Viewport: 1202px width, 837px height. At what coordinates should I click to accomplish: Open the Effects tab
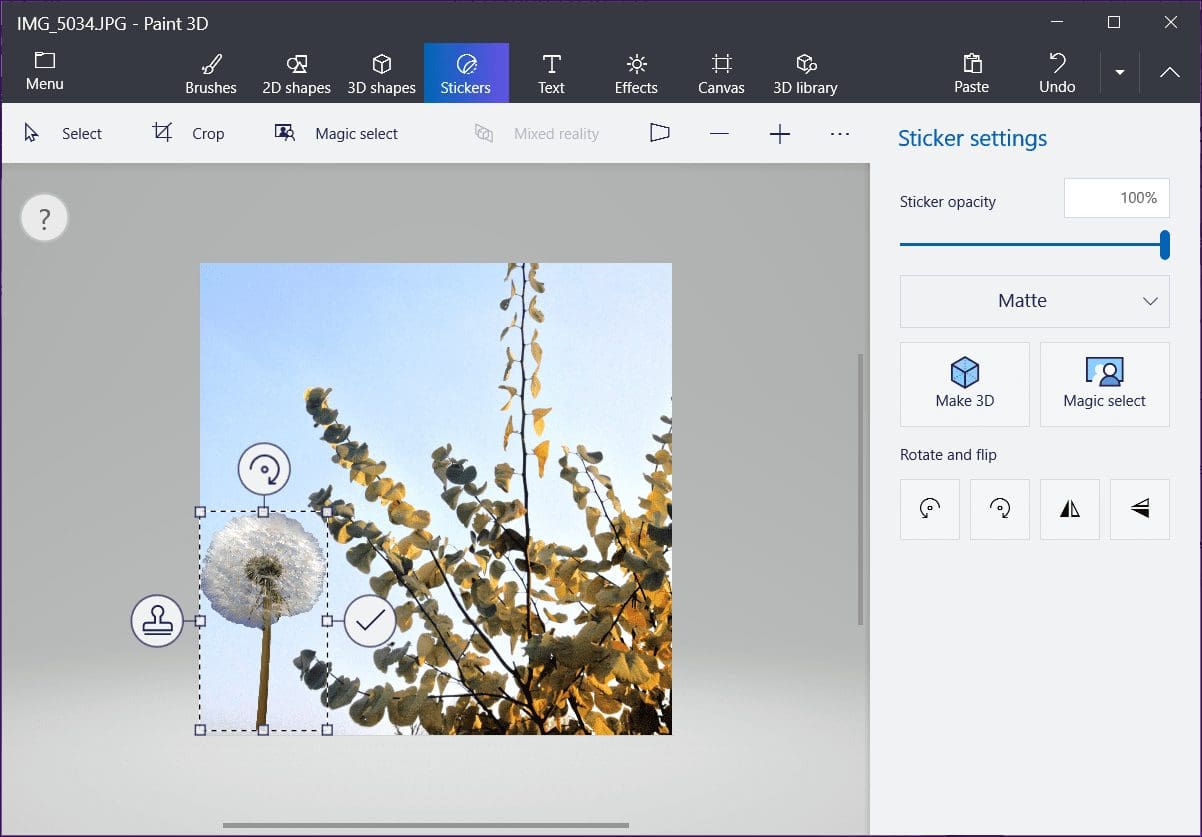point(636,74)
